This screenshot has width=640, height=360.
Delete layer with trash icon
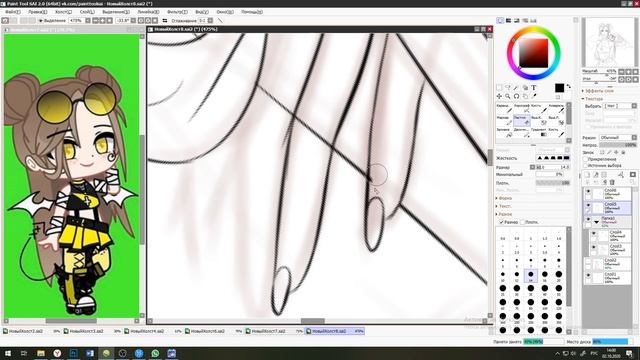click(612, 182)
